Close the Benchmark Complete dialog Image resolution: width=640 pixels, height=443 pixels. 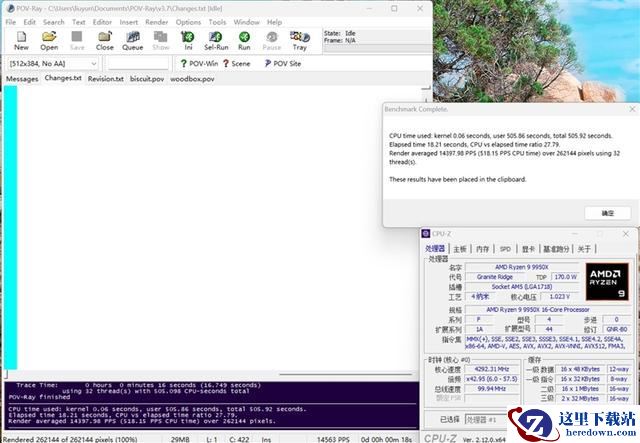[632, 109]
